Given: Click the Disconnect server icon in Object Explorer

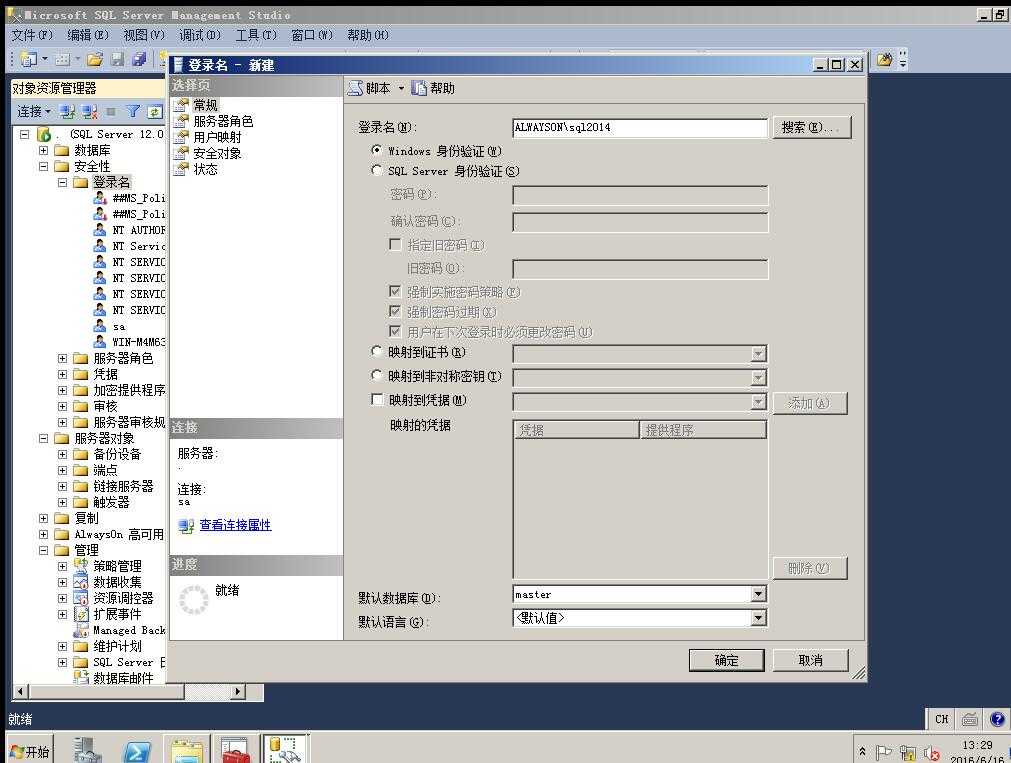Looking at the screenshot, I should 89,112.
